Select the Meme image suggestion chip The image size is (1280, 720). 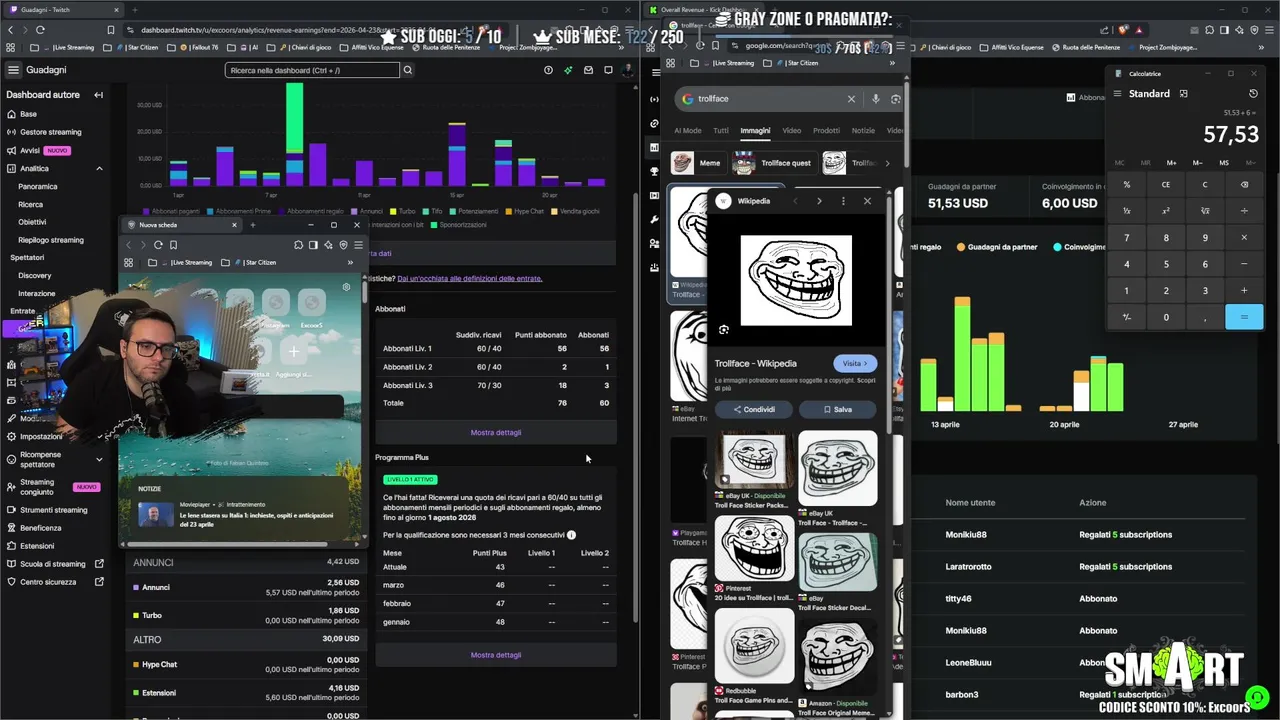pos(697,163)
